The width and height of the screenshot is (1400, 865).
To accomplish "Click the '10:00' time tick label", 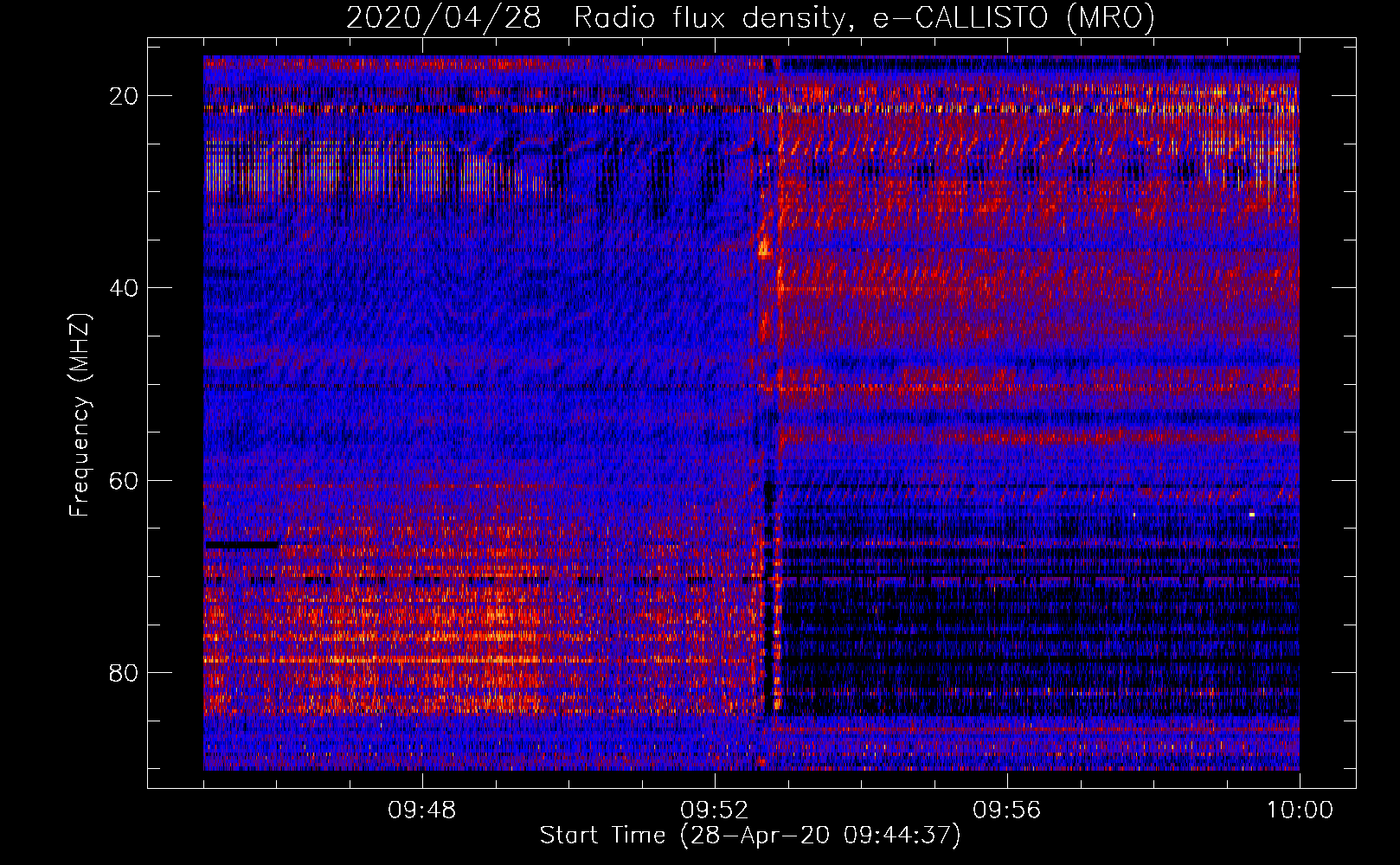I will 1300,811.
